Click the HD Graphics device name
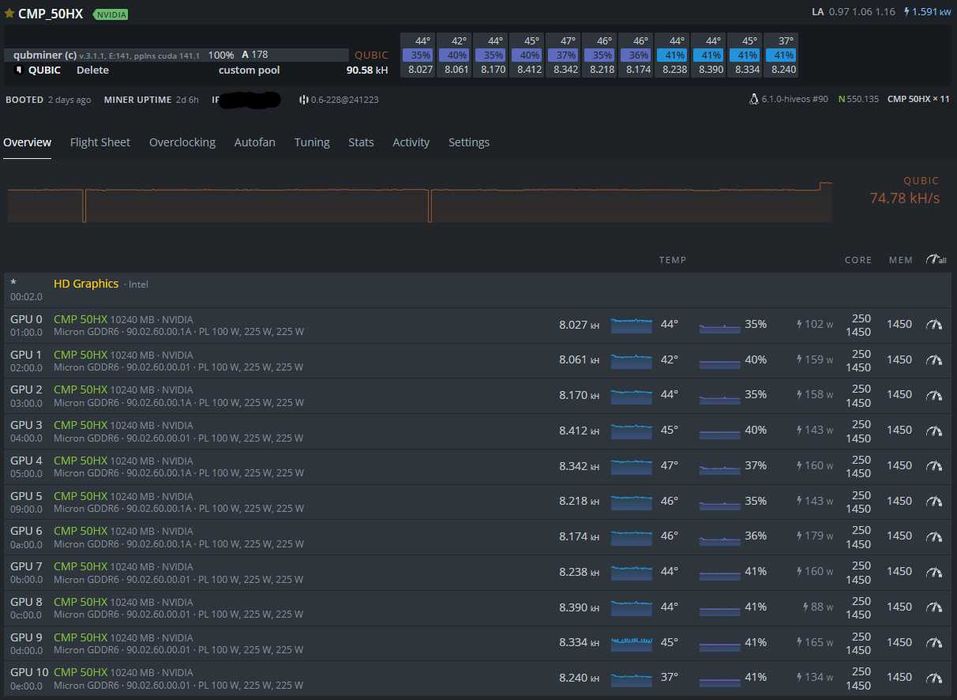The image size is (957, 700). tap(86, 284)
